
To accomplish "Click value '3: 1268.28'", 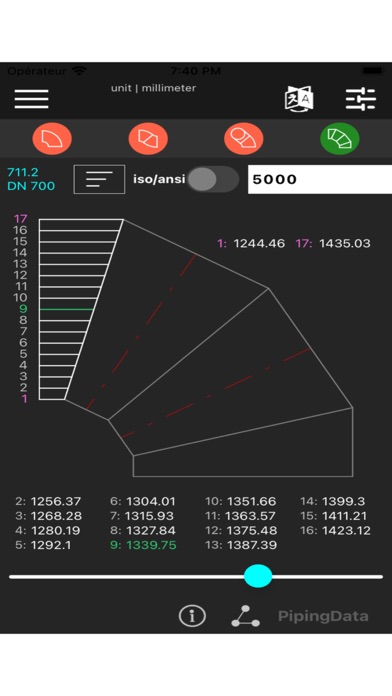I will click(x=48, y=516).
